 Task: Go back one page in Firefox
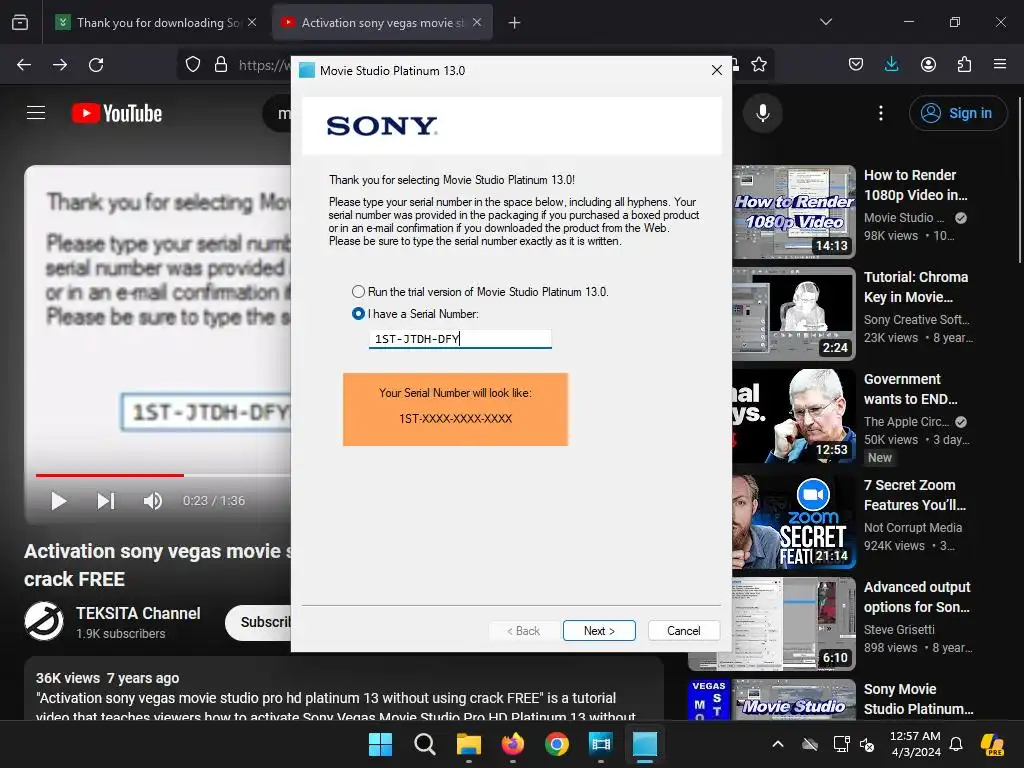[24, 65]
